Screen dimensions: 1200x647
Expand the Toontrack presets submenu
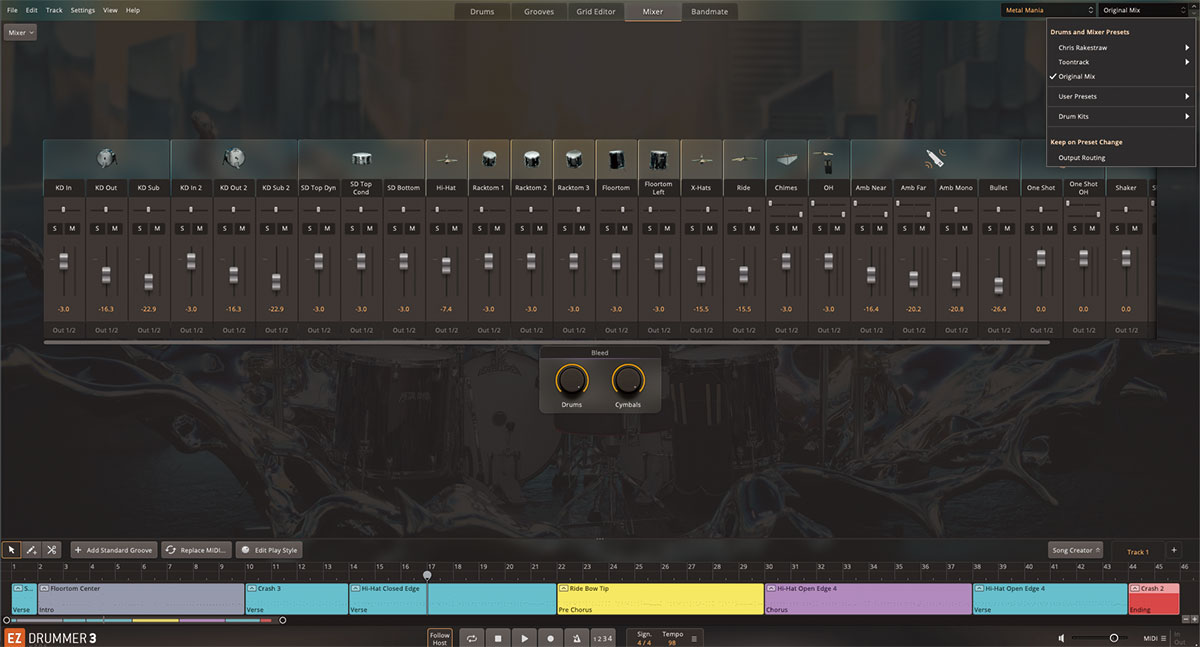click(1121, 62)
